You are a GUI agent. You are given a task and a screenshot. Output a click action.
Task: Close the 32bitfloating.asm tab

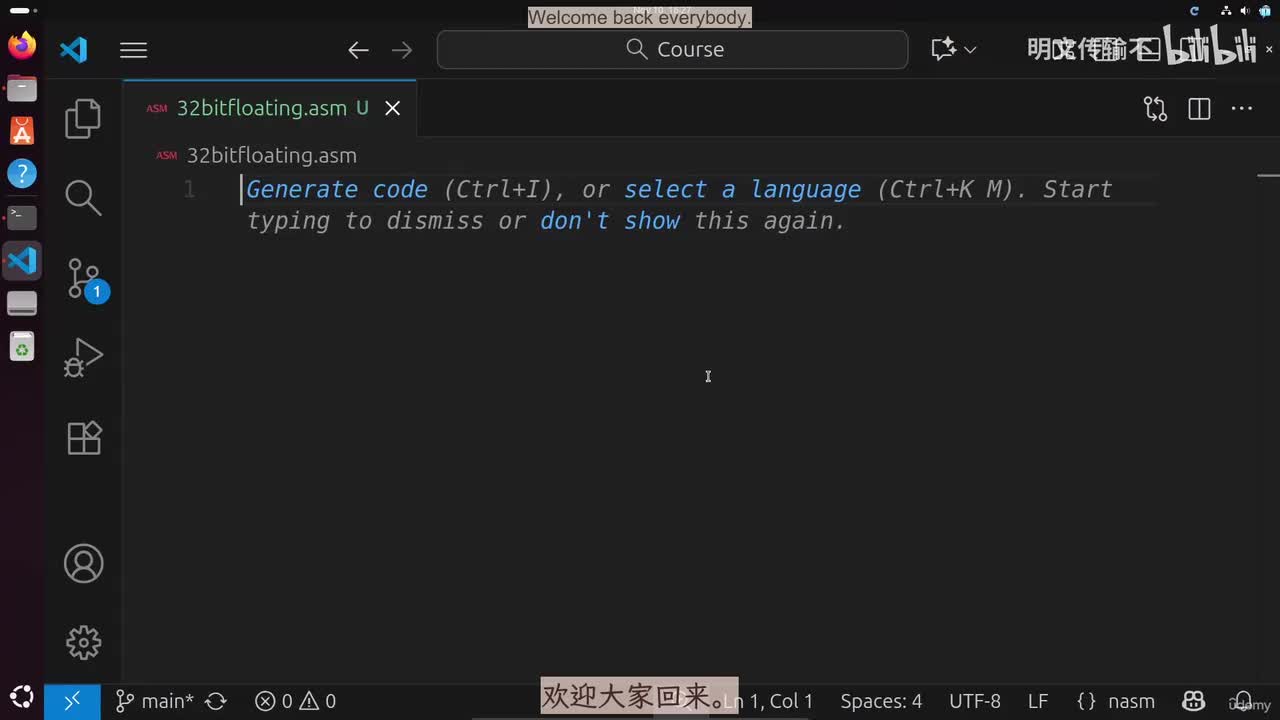tap(393, 108)
